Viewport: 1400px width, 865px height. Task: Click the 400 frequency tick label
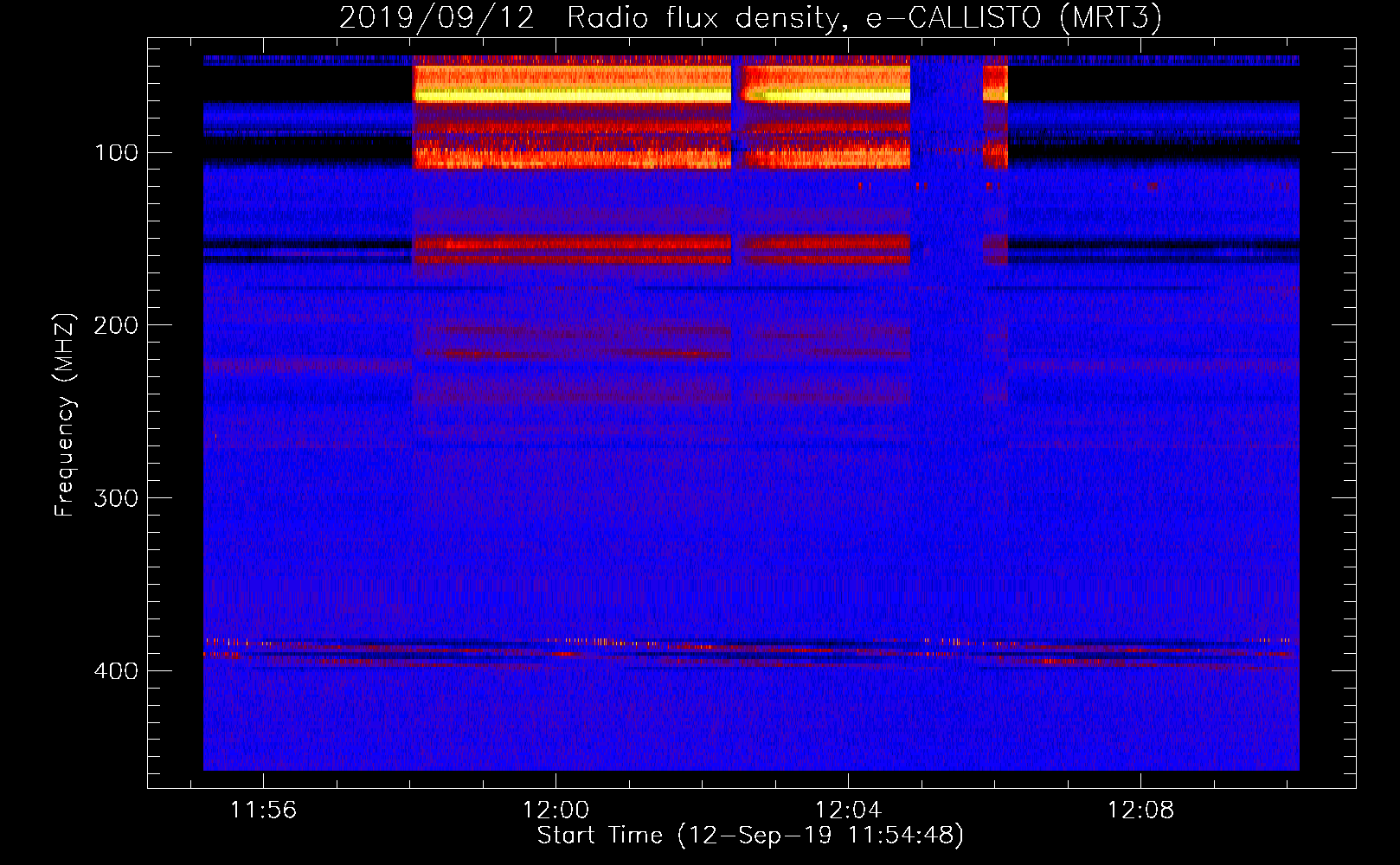(x=116, y=671)
